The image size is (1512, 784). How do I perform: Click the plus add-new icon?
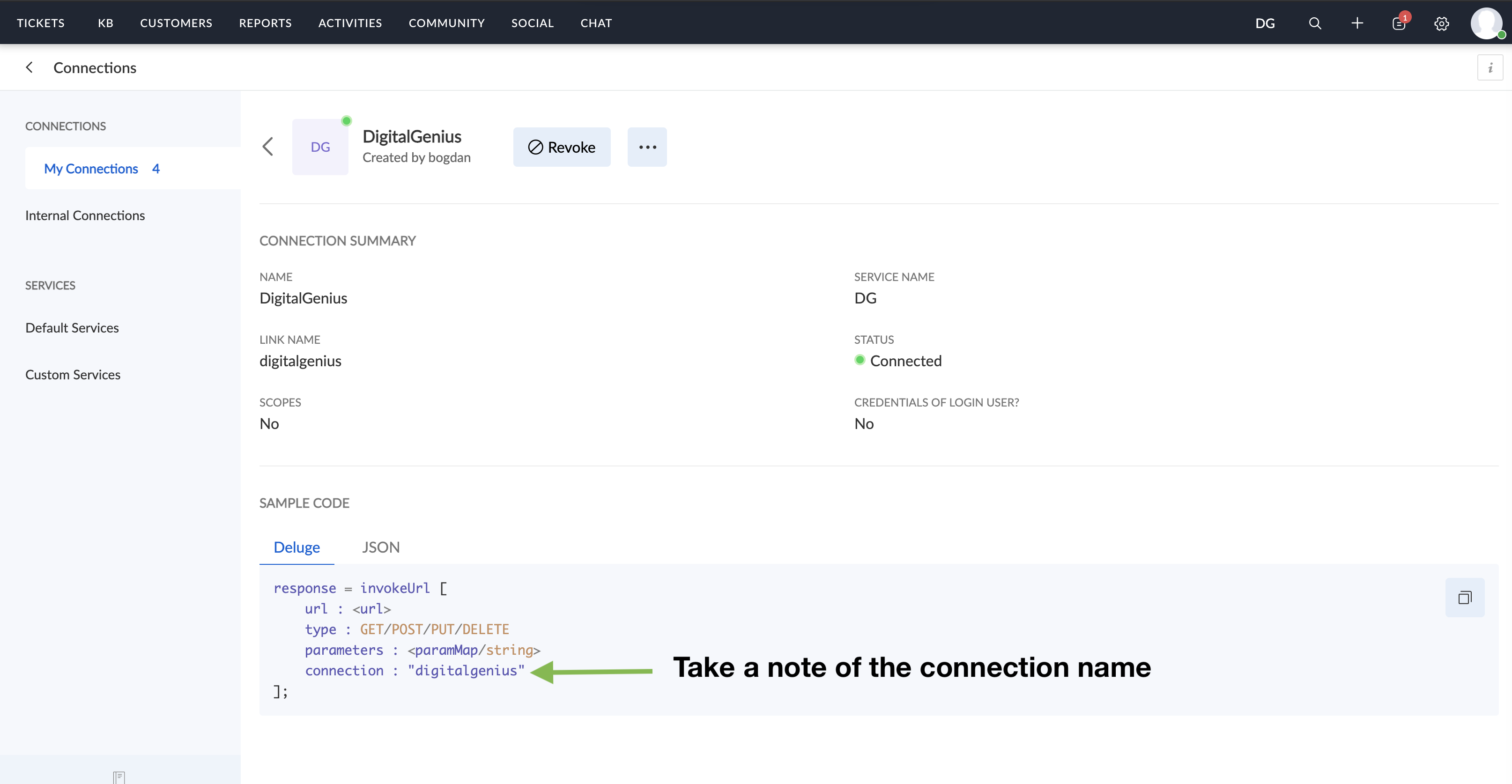[x=1357, y=23]
